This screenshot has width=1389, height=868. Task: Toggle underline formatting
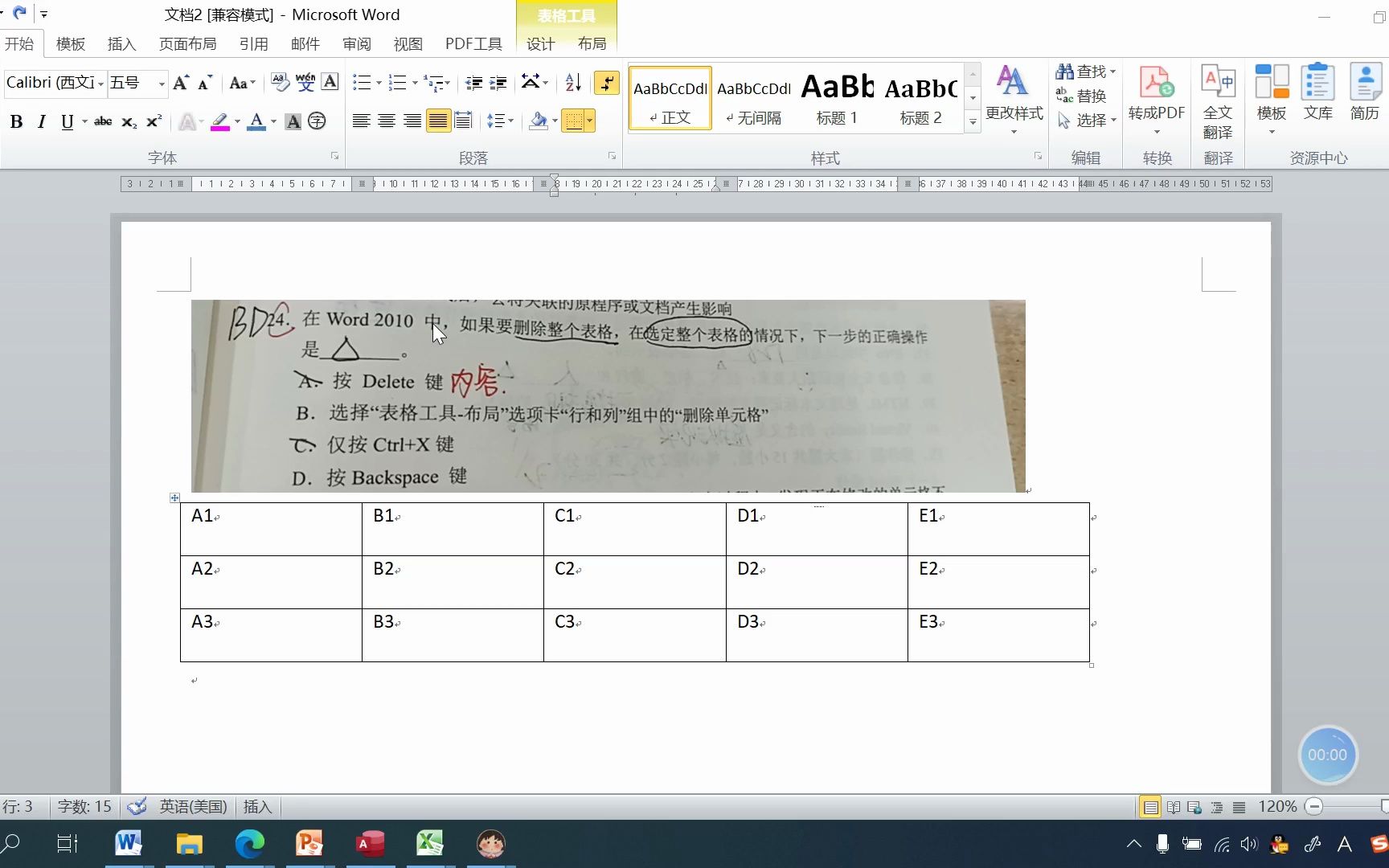click(x=67, y=121)
